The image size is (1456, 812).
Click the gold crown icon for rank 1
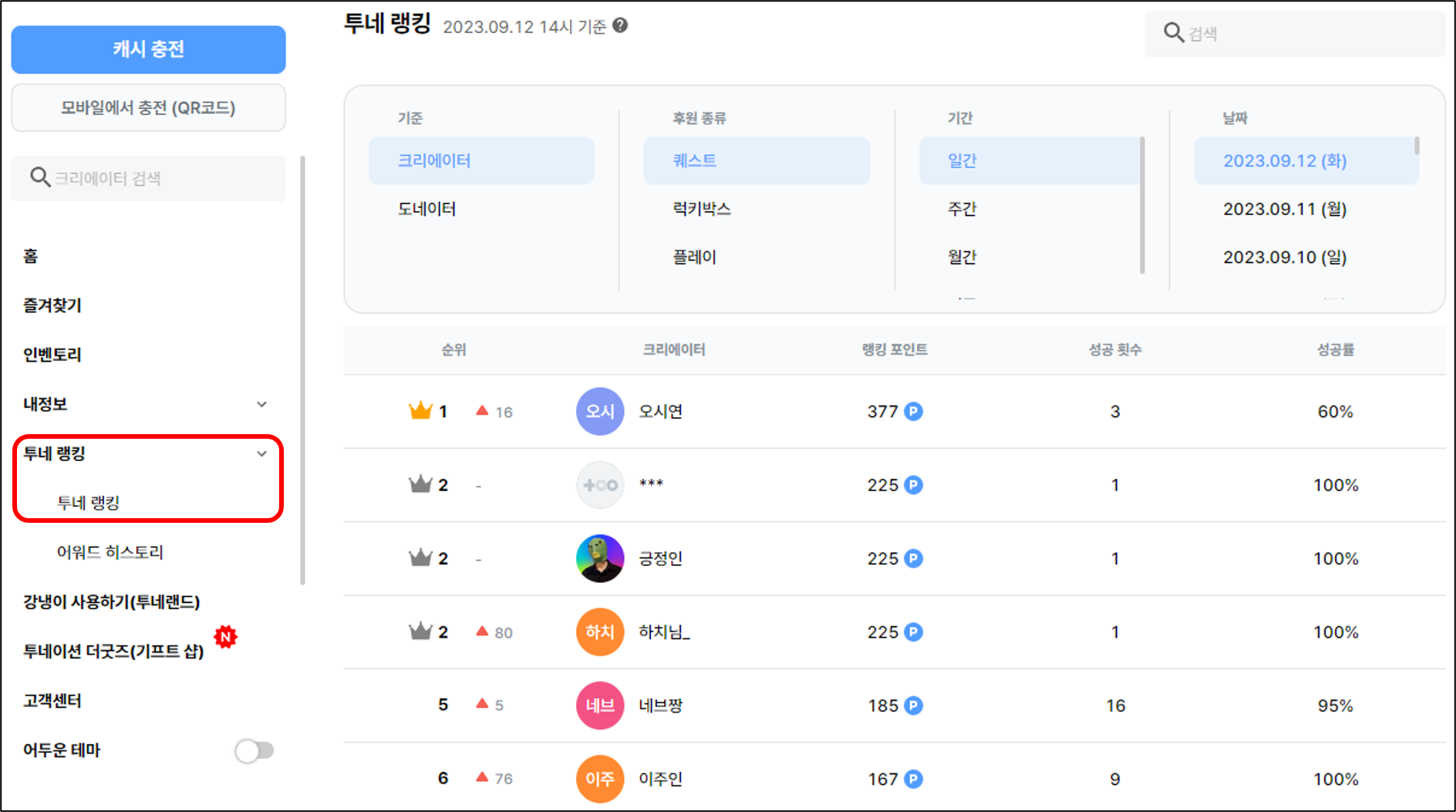(x=420, y=410)
